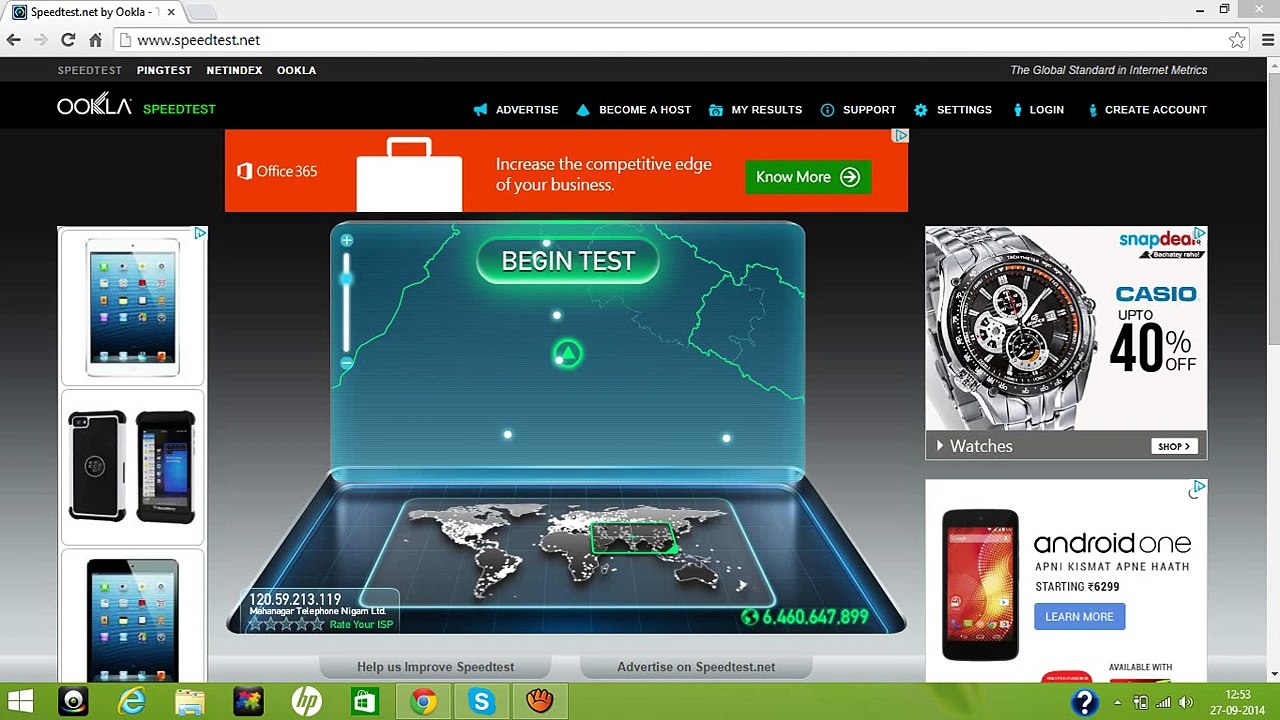Click Know More on Office 365 ad
Screen dimensions: 1280x720
808,177
